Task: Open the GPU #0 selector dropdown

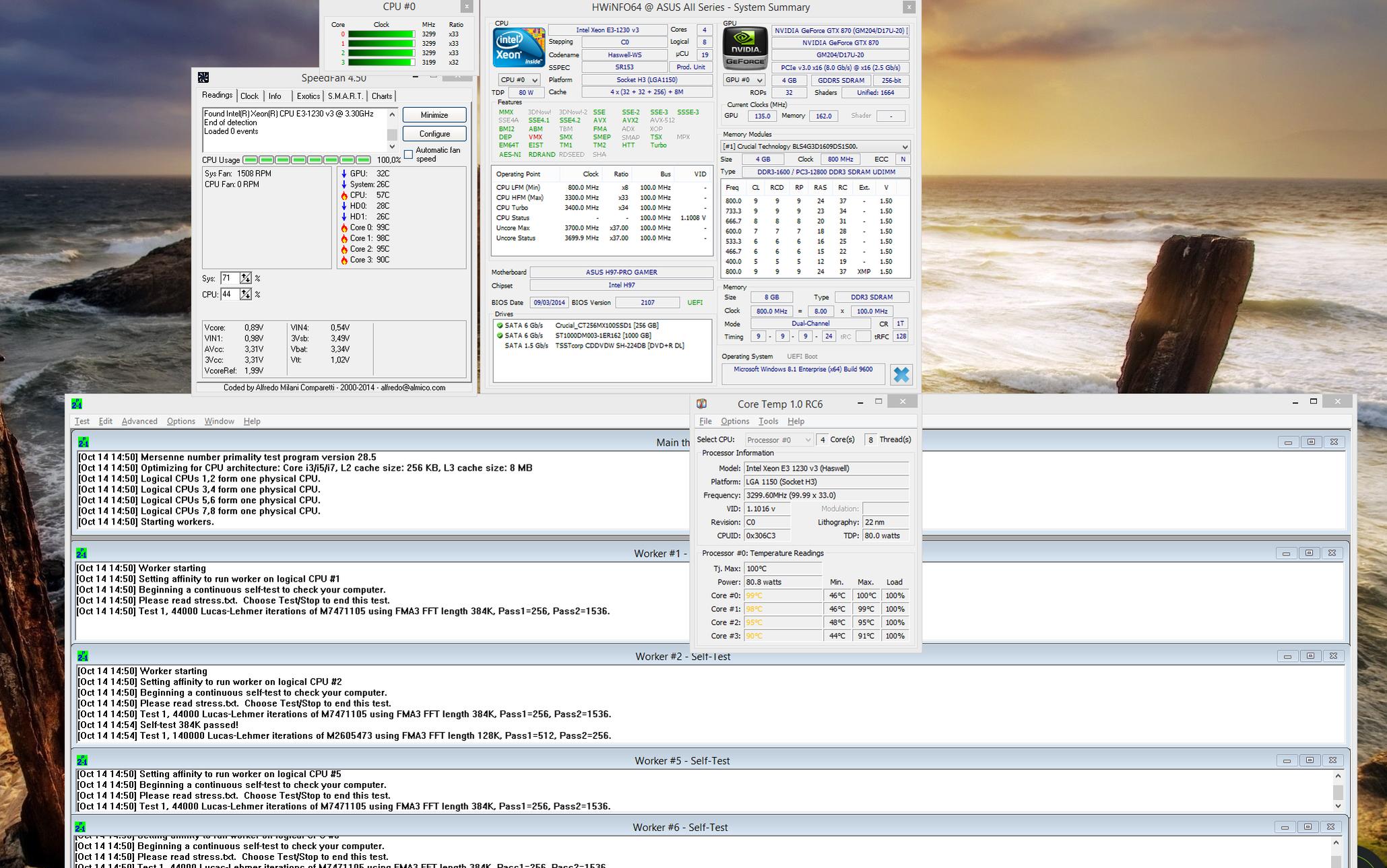Action: pyautogui.click(x=744, y=80)
